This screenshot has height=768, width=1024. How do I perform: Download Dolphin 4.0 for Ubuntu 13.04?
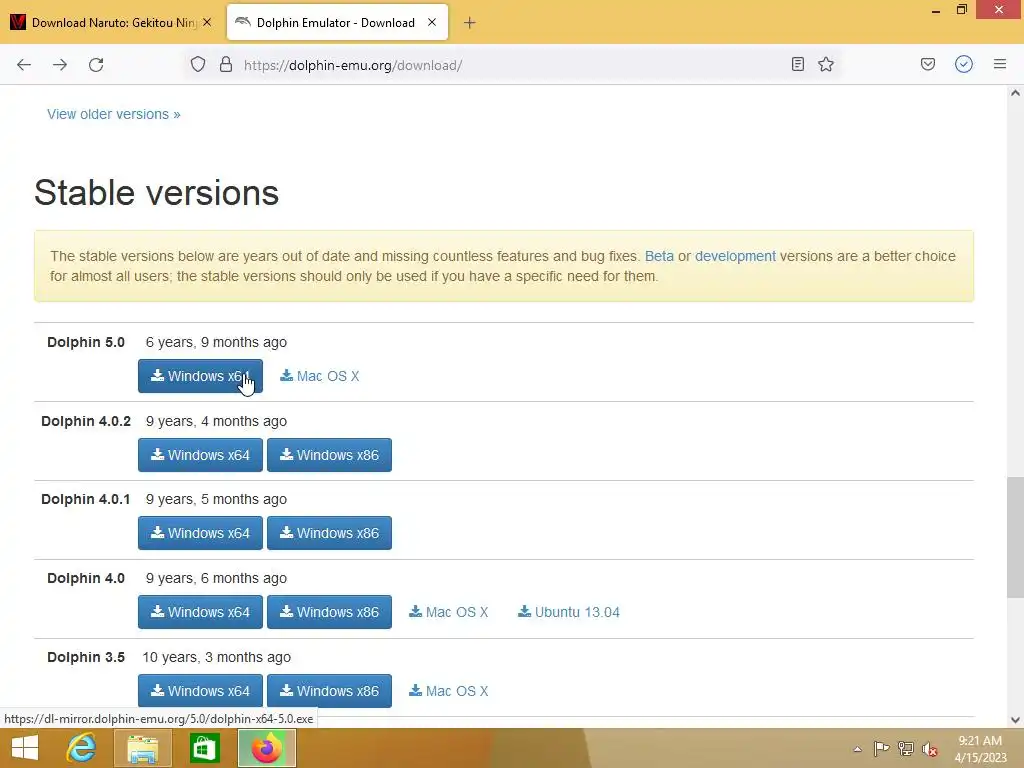coord(569,612)
